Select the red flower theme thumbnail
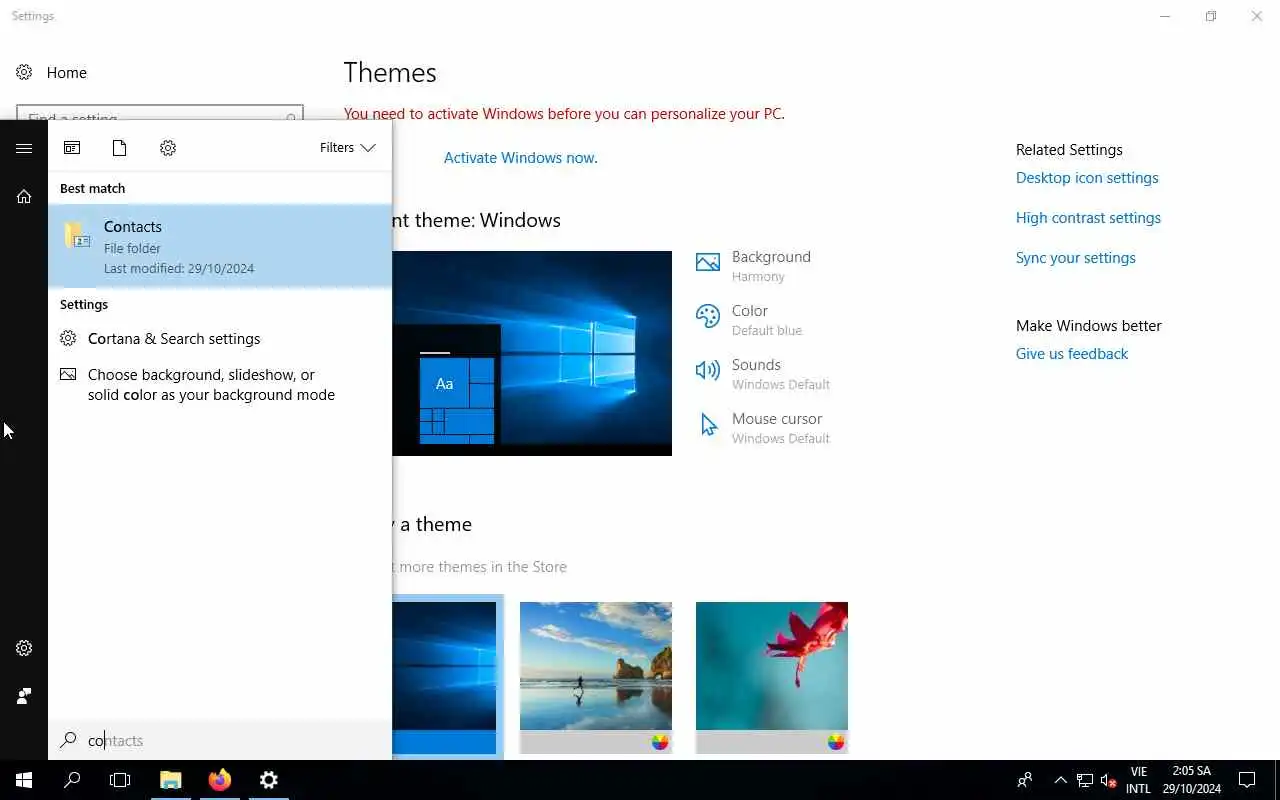The image size is (1280, 800). (x=772, y=677)
